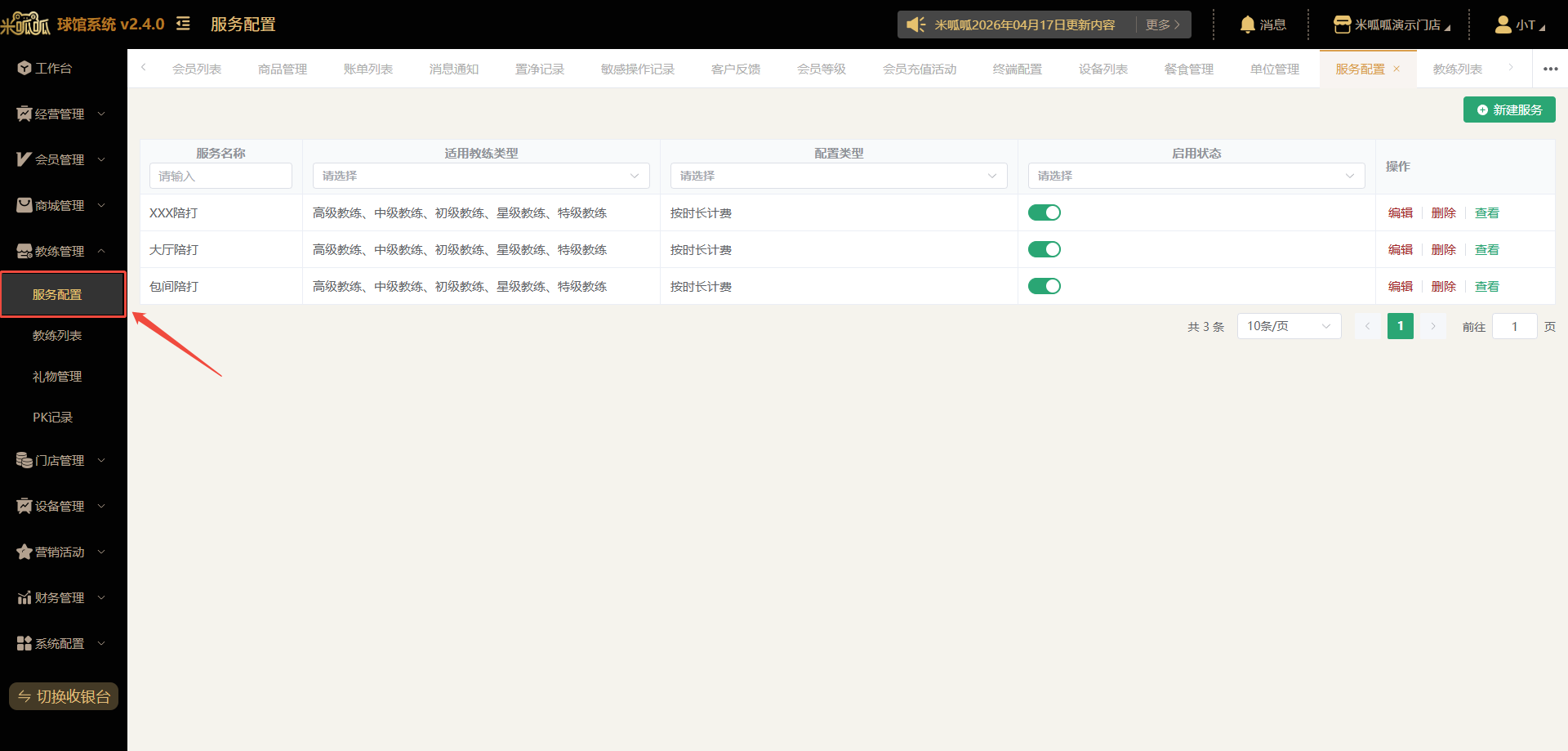The height and width of the screenshot is (751, 1568).
Task: Click 删除 for 大厅陪打
Action: tap(1444, 249)
